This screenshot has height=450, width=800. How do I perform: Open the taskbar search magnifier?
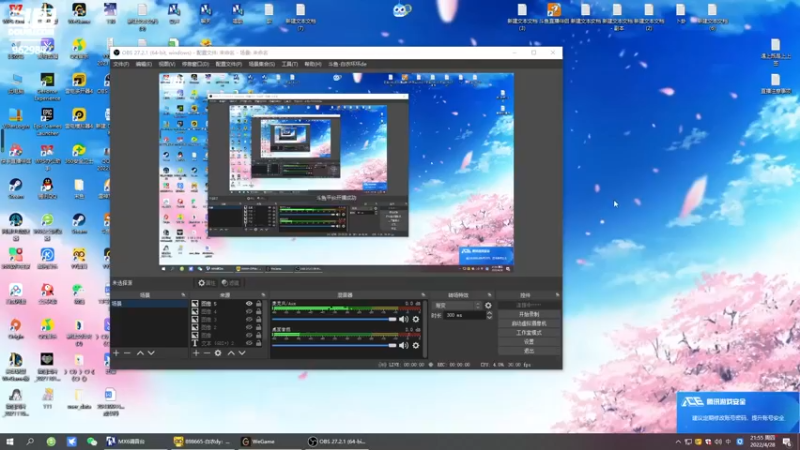pyautogui.click(x=30, y=442)
